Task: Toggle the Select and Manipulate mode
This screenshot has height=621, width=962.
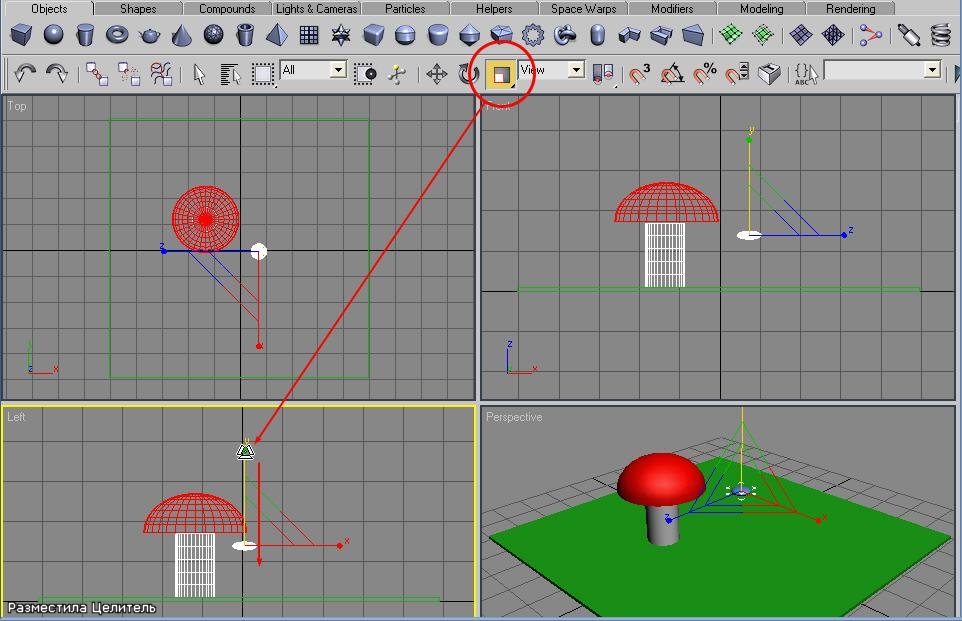Action: point(397,74)
